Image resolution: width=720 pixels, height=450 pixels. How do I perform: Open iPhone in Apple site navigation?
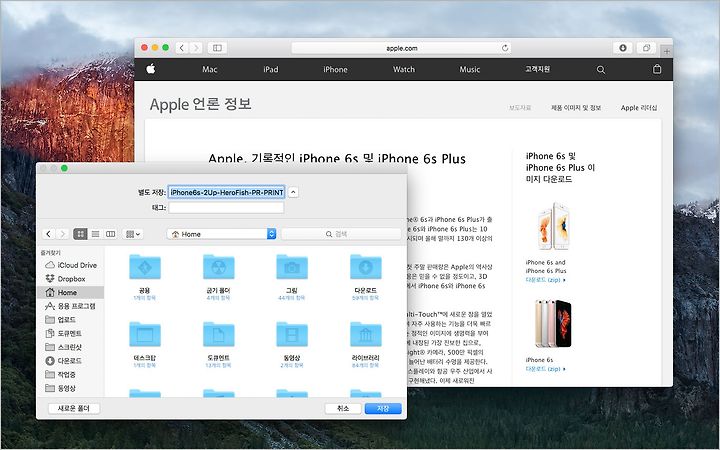tap(335, 69)
